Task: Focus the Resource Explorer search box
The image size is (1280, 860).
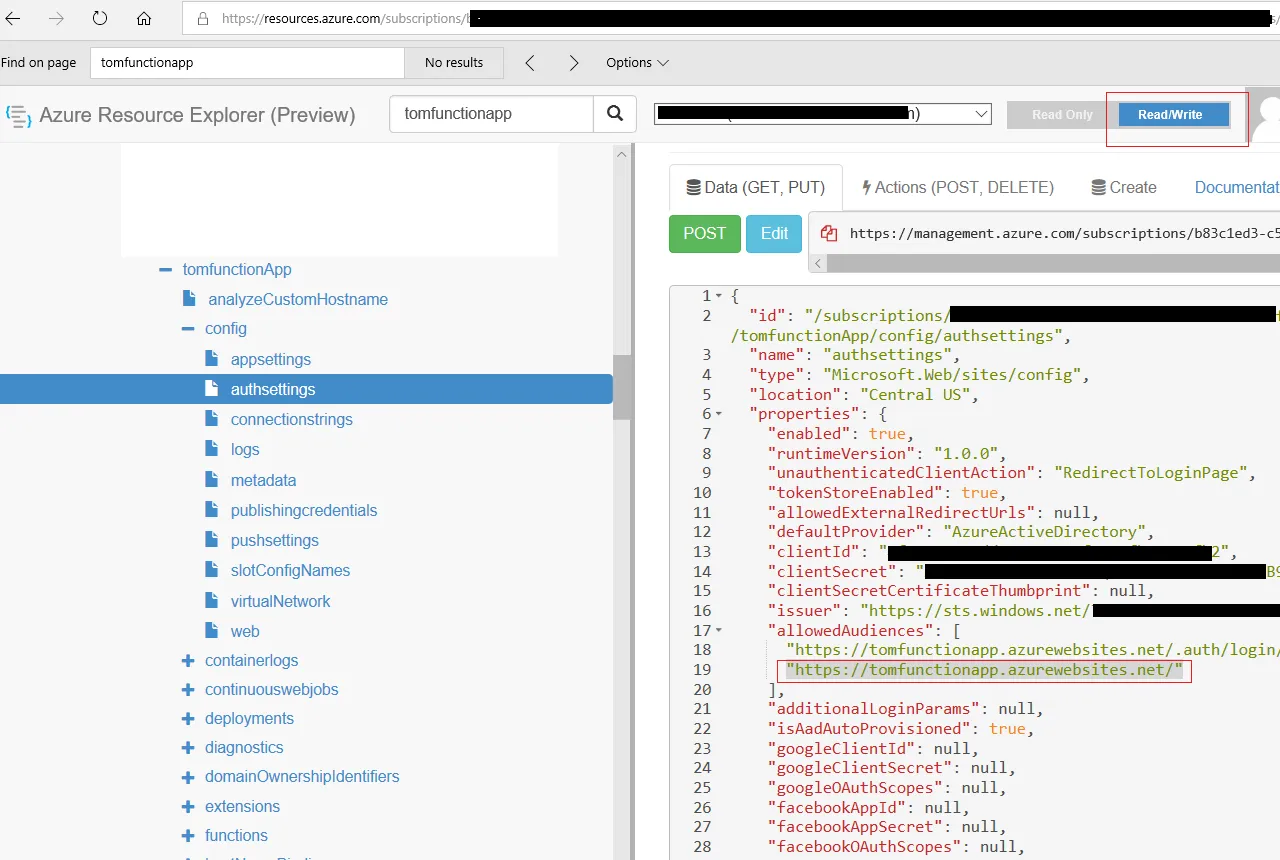Action: click(x=491, y=114)
